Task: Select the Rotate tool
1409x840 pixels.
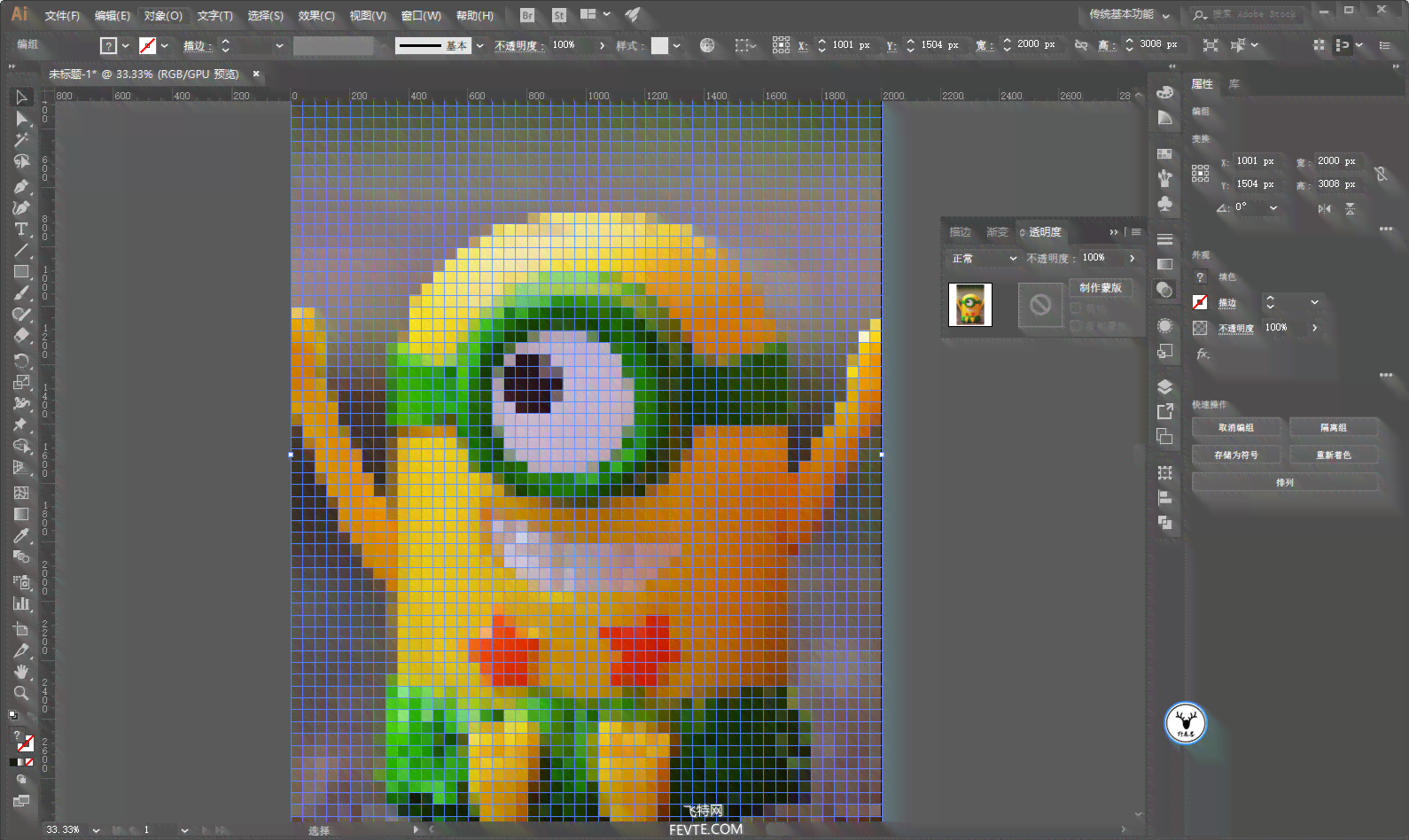Action: click(x=21, y=361)
